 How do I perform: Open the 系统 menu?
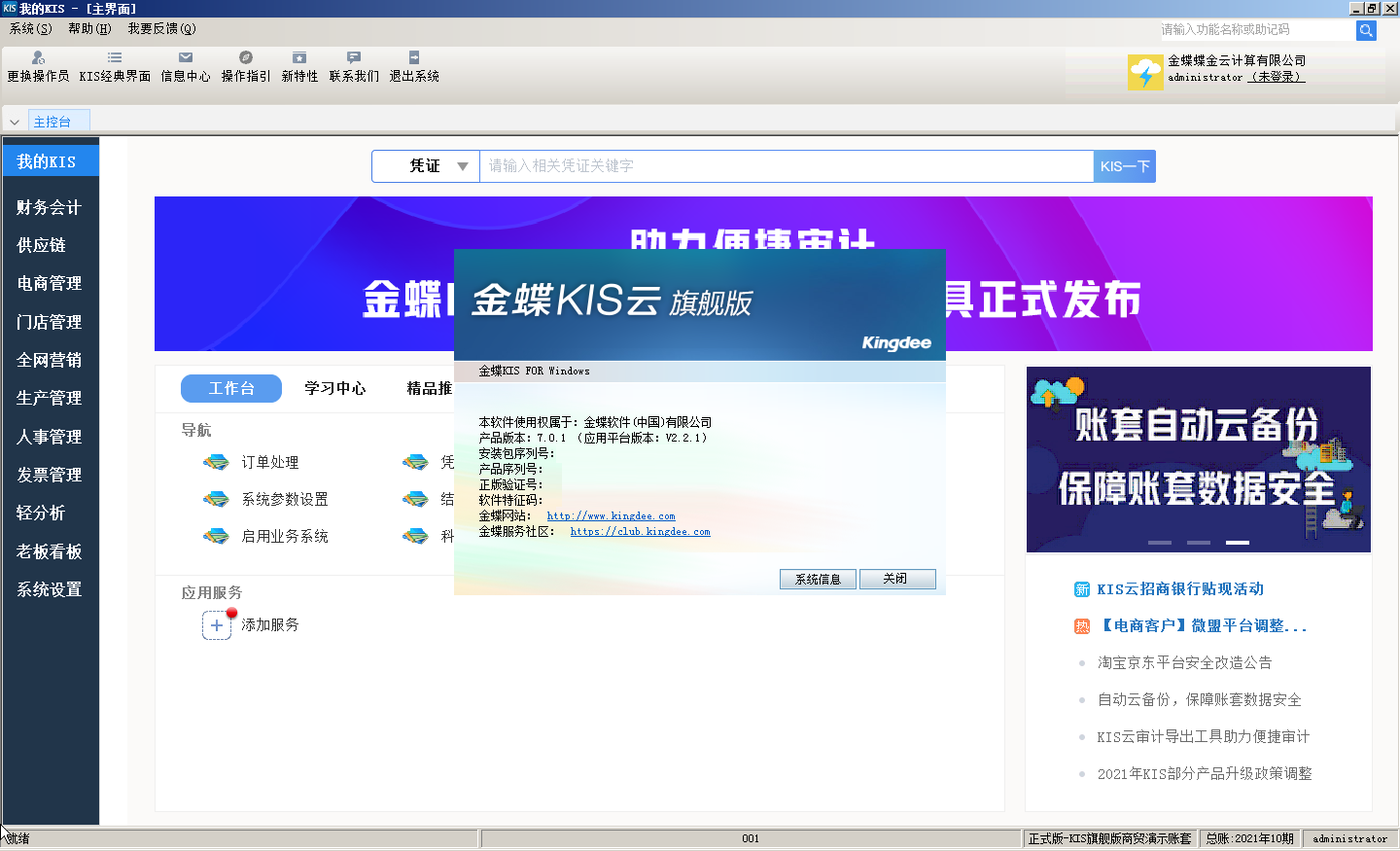[x=30, y=29]
